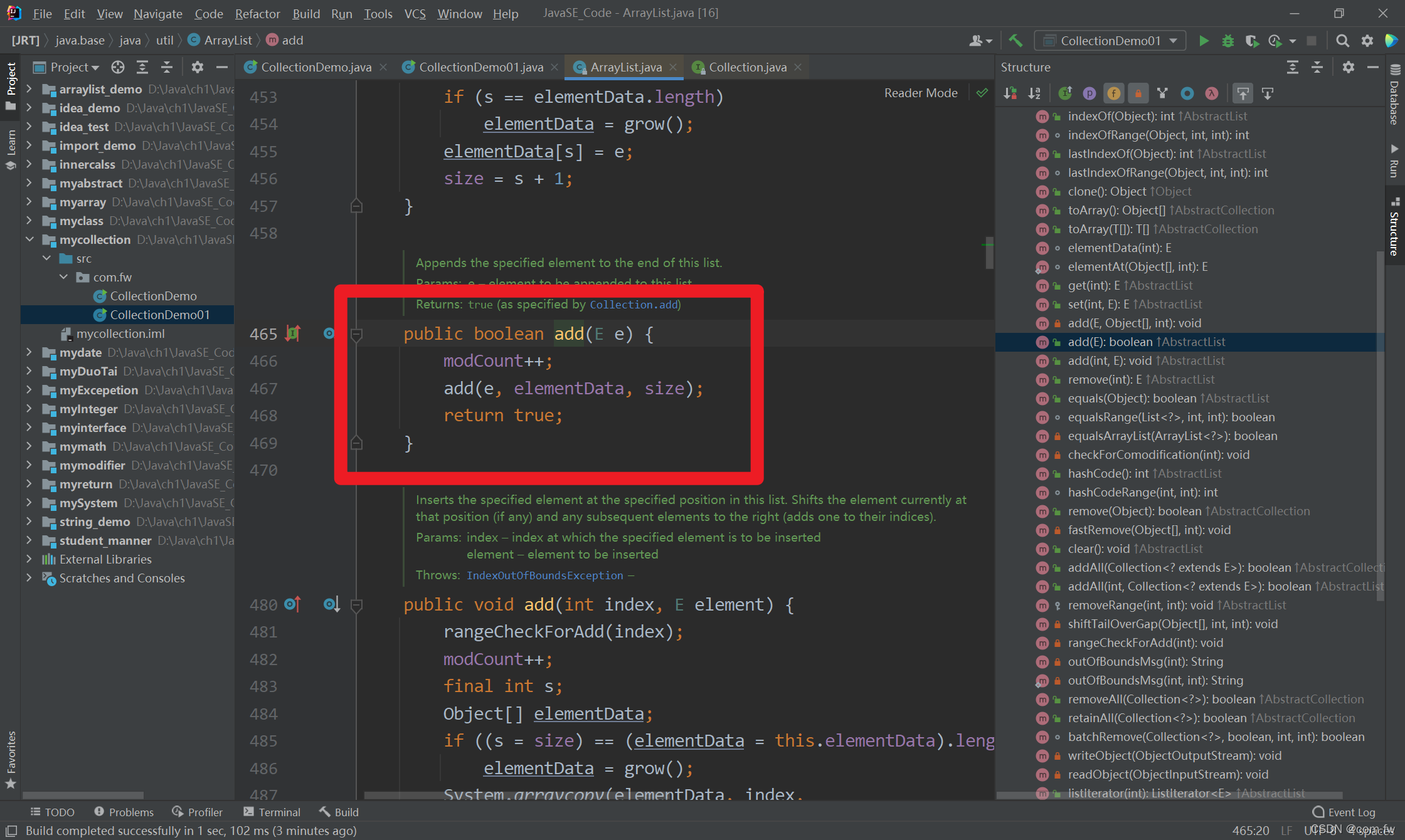Open CollectionDemo01 run configuration dropdown
Screen dimensions: 1405x840
click(1110, 41)
